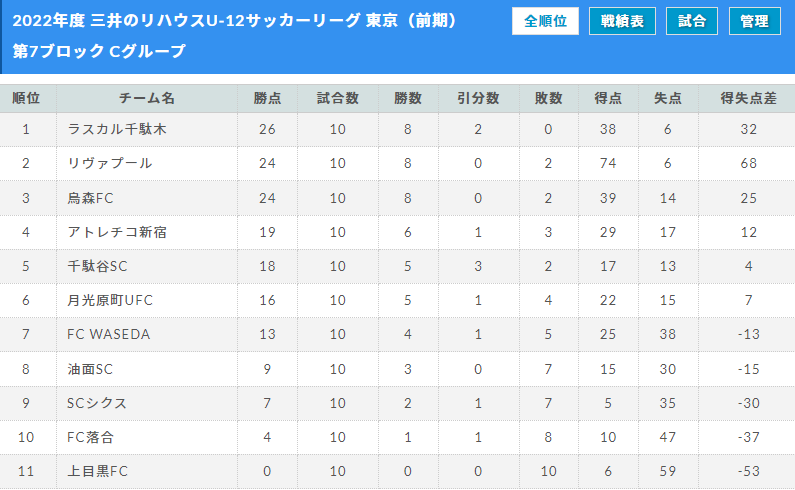Open team 油面SC
The image size is (795, 490).
pyautogui.click(x=90, y=369)
